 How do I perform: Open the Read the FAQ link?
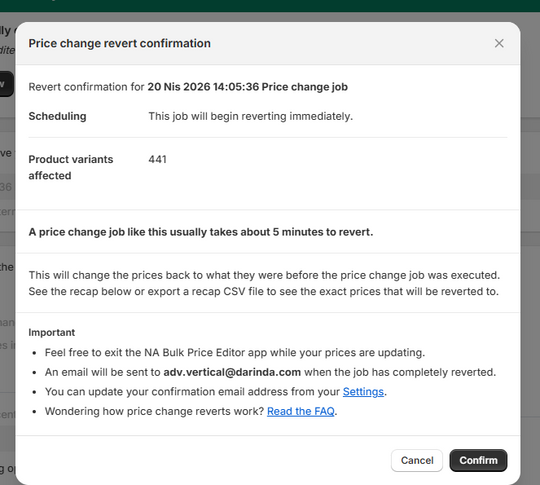click(x=301, y=411)
